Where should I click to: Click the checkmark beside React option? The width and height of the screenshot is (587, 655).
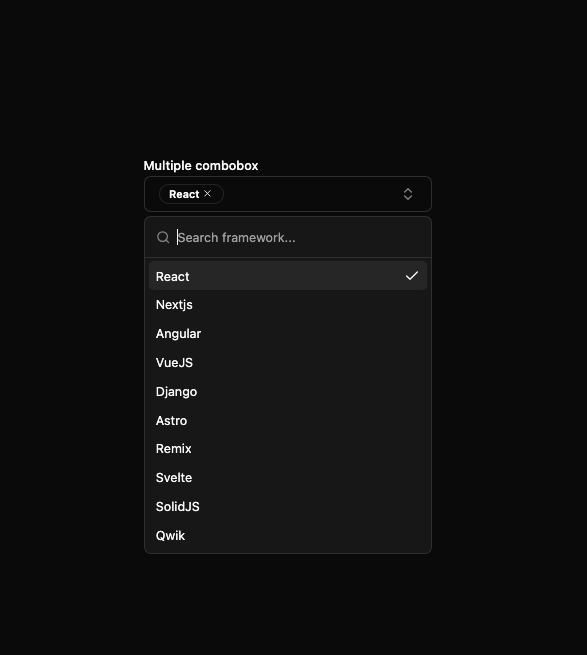pyautogui.click(x=412, y=276)
